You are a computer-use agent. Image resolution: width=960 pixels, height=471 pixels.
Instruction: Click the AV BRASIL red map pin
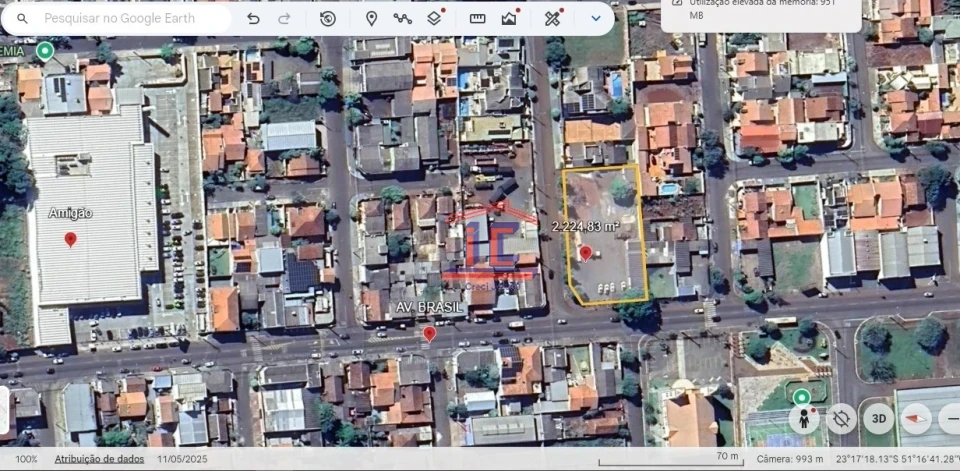[x=429, y=333]
